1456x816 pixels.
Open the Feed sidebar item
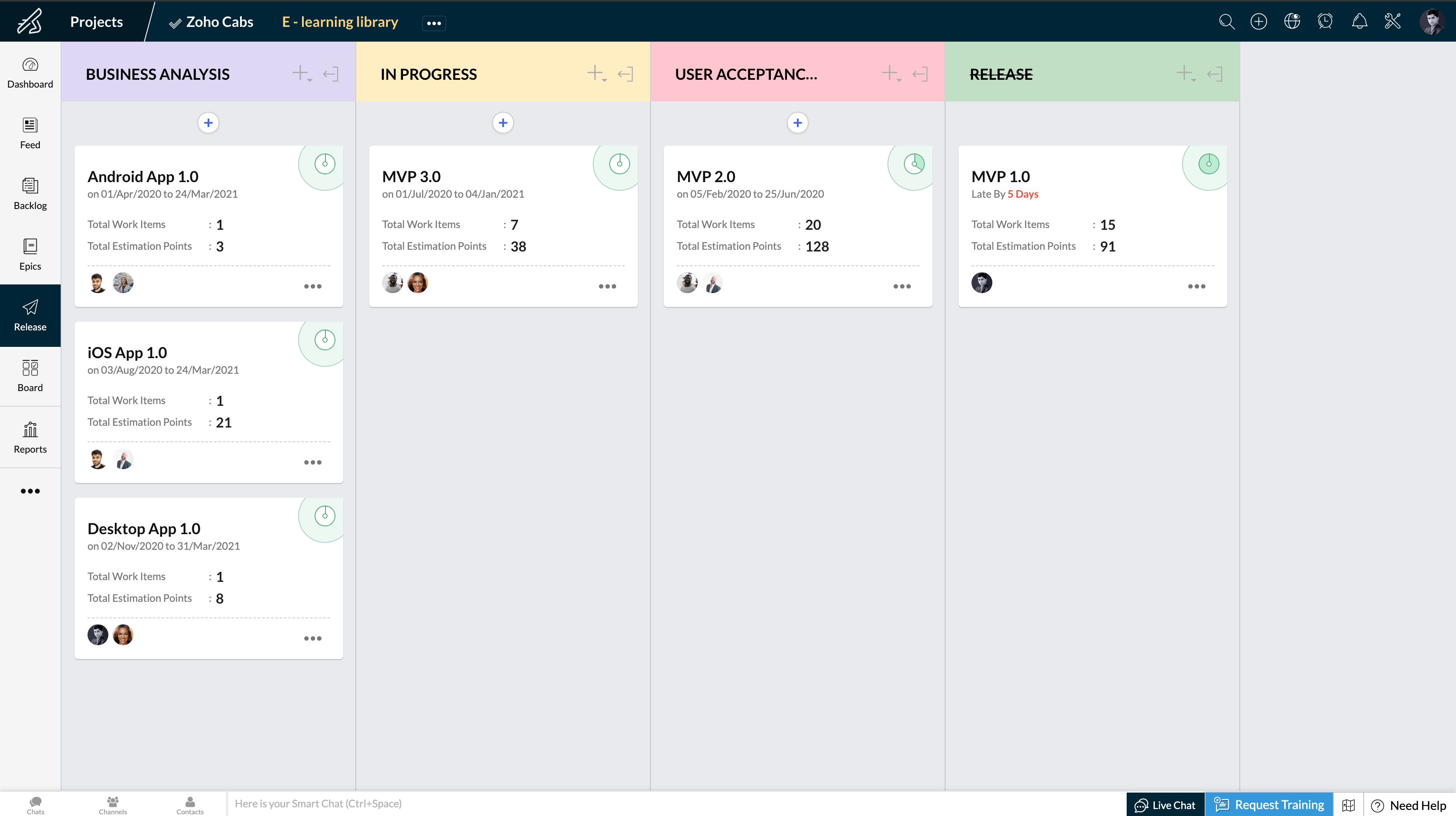pos(30,134)
